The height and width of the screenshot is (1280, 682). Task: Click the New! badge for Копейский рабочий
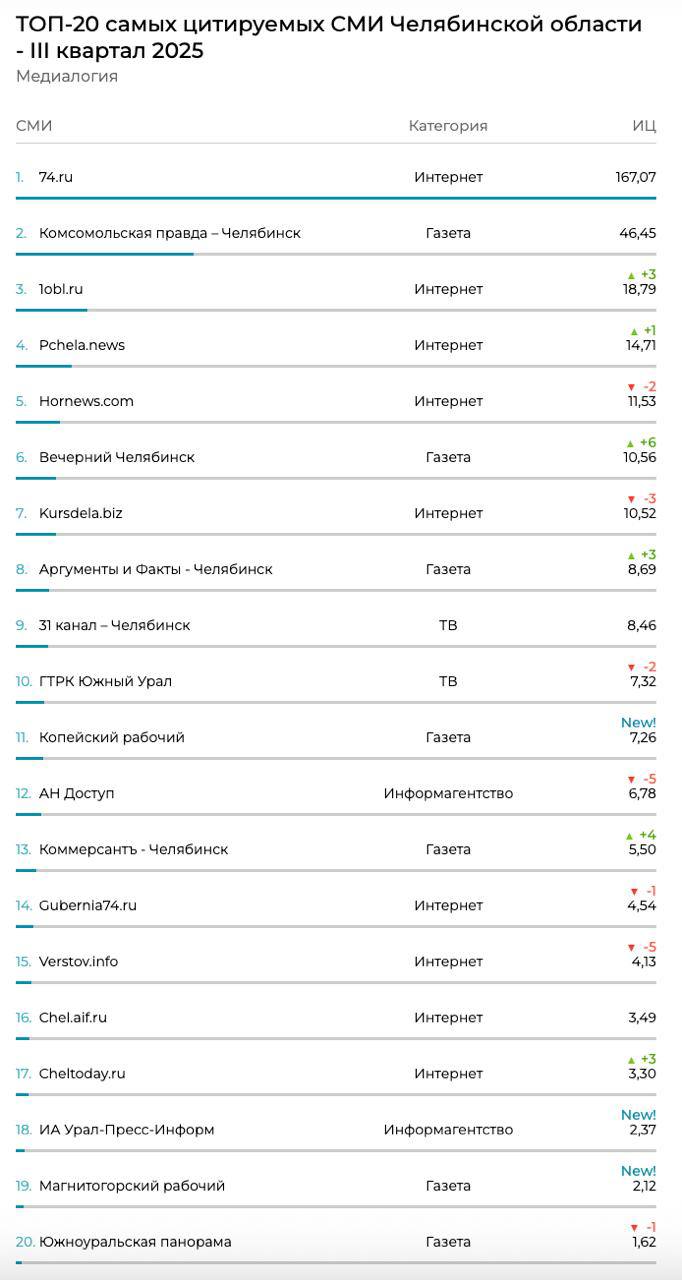click(x=638, y=722)
